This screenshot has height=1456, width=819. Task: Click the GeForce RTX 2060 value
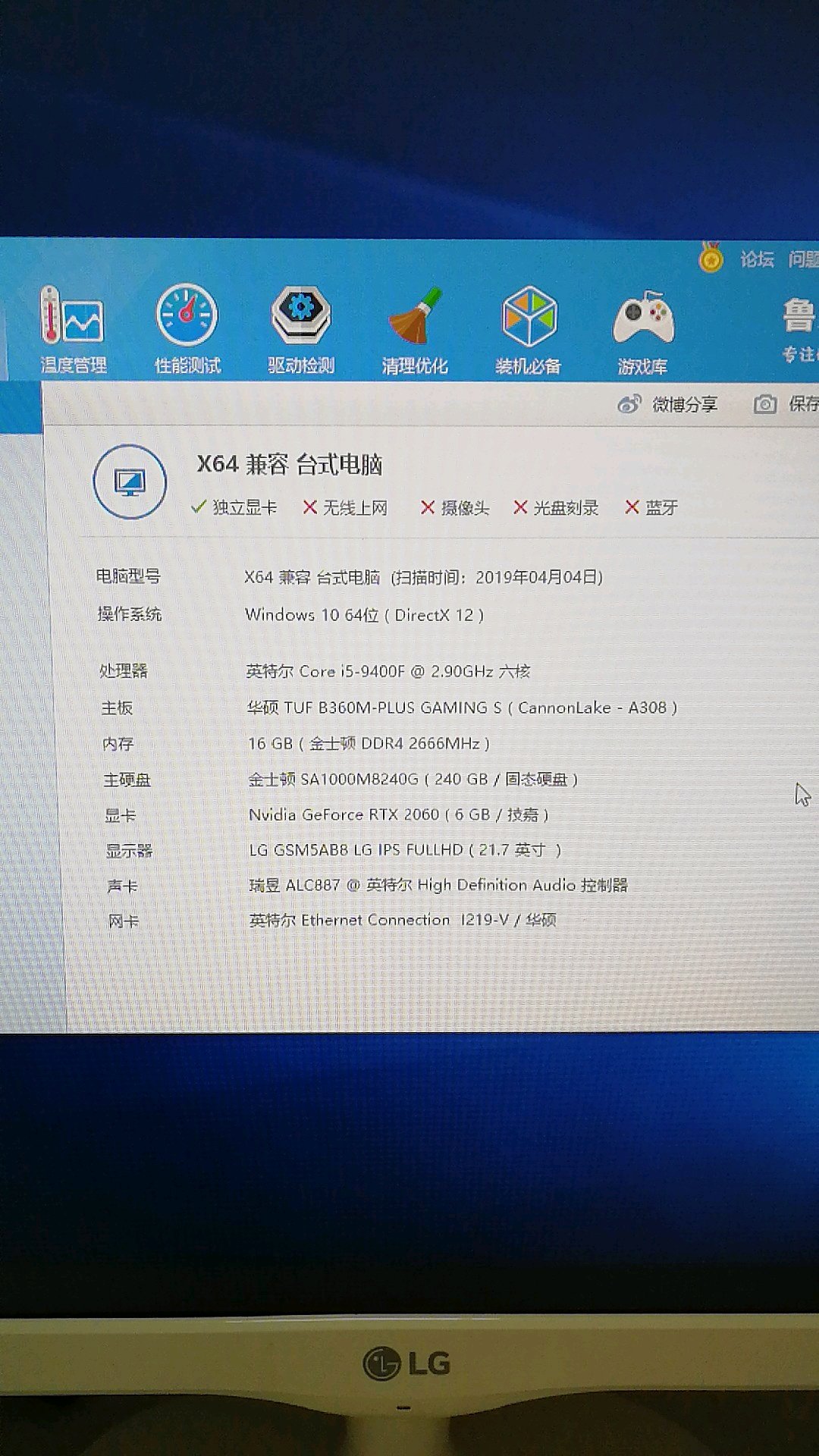[399, 814]
